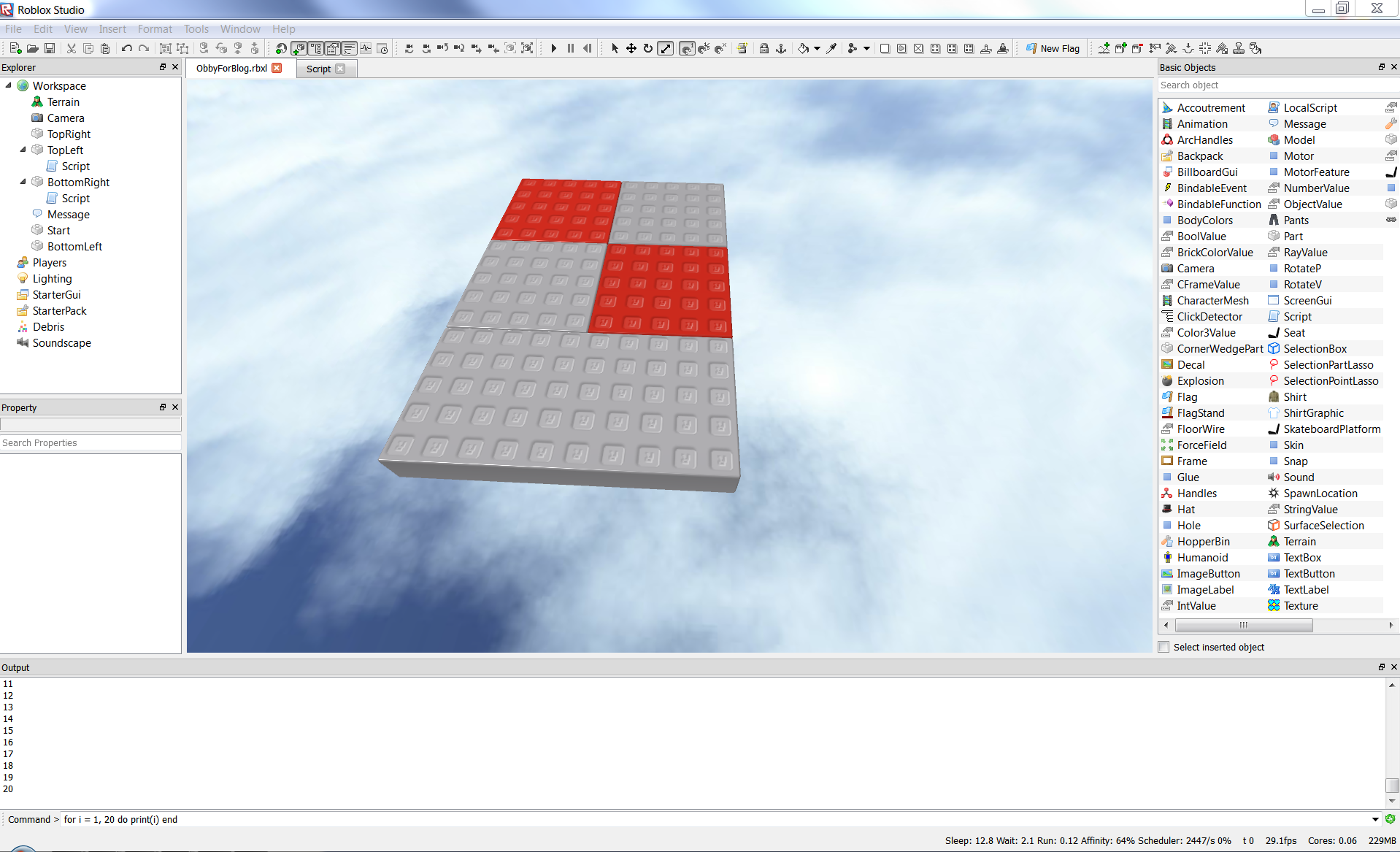The width and height of the screenshot is (1400, 852).
Task: Toggle the Basic Objects panel toolbar button
Action: (x=299, y=48)
